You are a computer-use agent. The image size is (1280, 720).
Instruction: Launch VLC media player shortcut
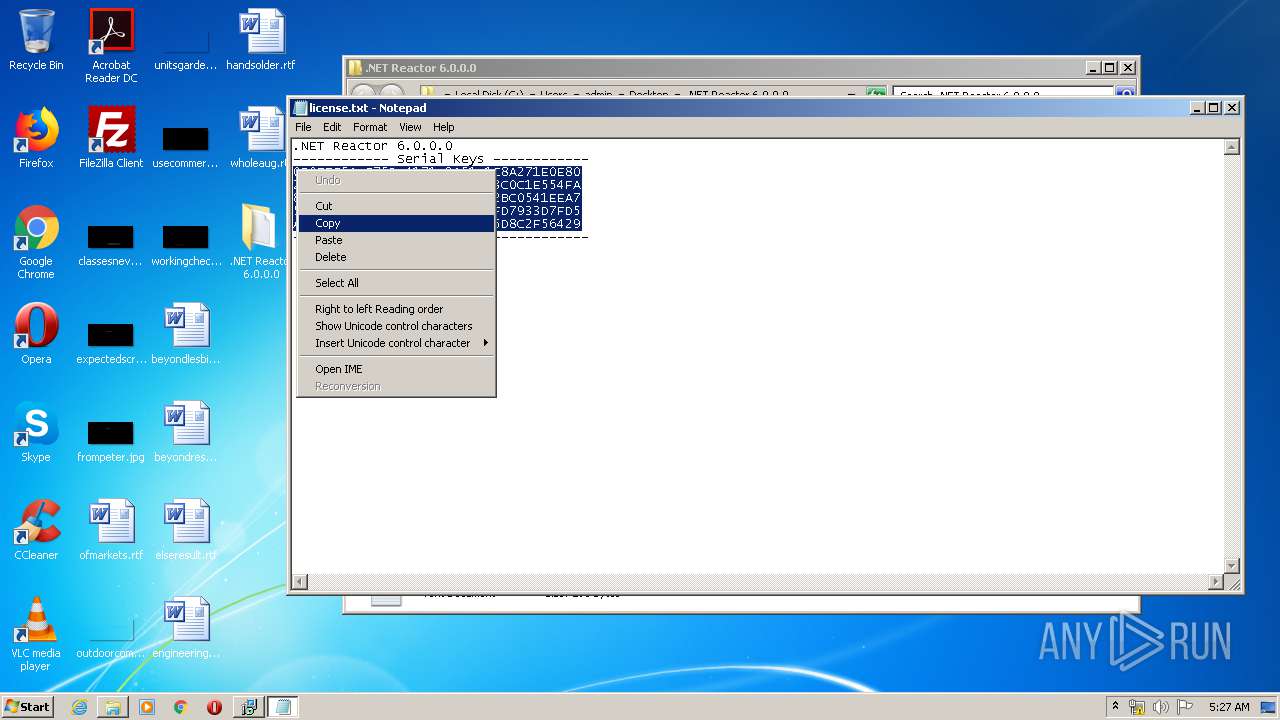36,634
